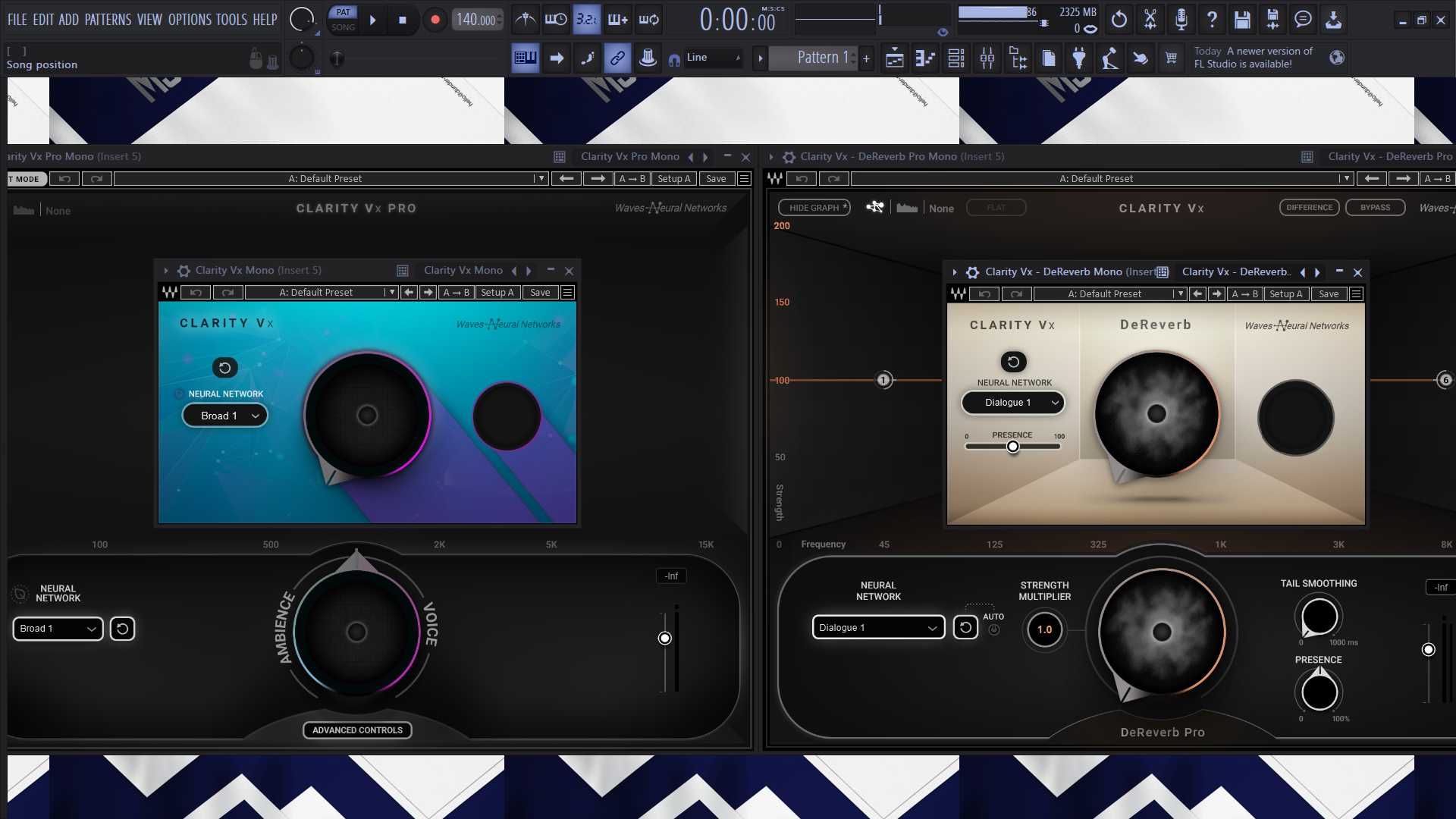Open Clarity Vx Pro preset dropdown
1456x819 pixels.
point(541,179)
